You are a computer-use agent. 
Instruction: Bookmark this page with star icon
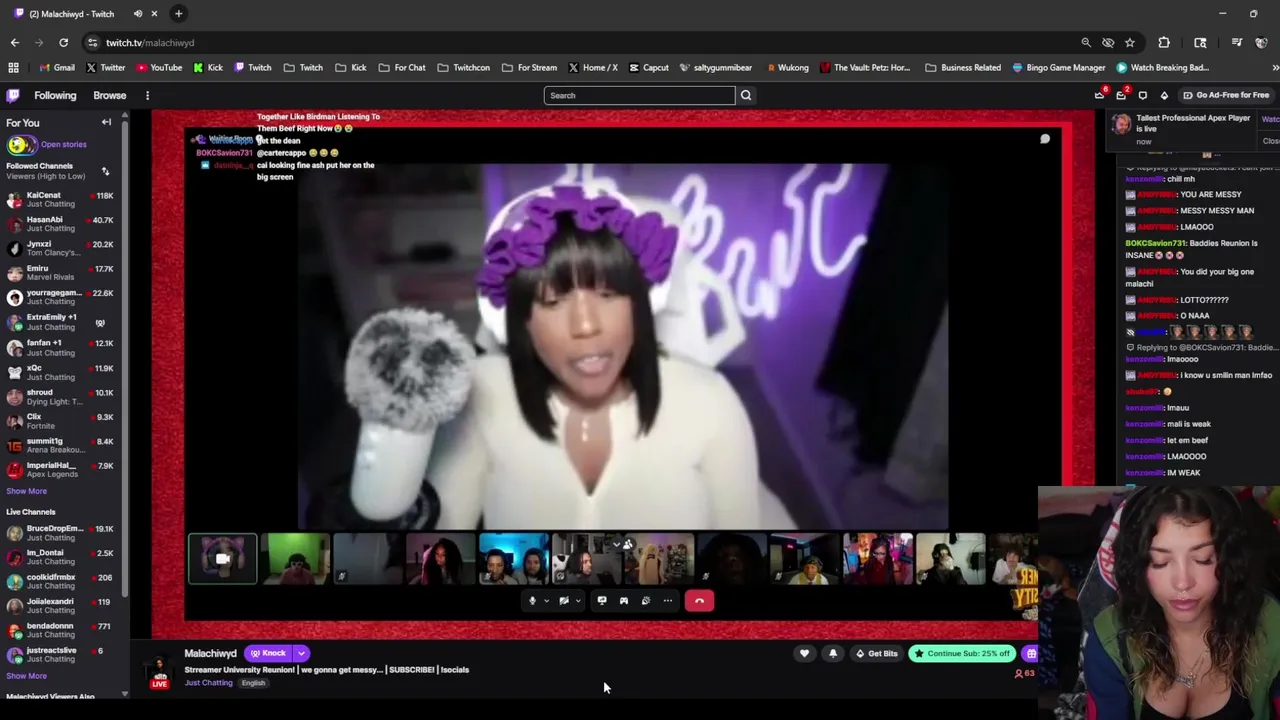[x=1130, y=43]
